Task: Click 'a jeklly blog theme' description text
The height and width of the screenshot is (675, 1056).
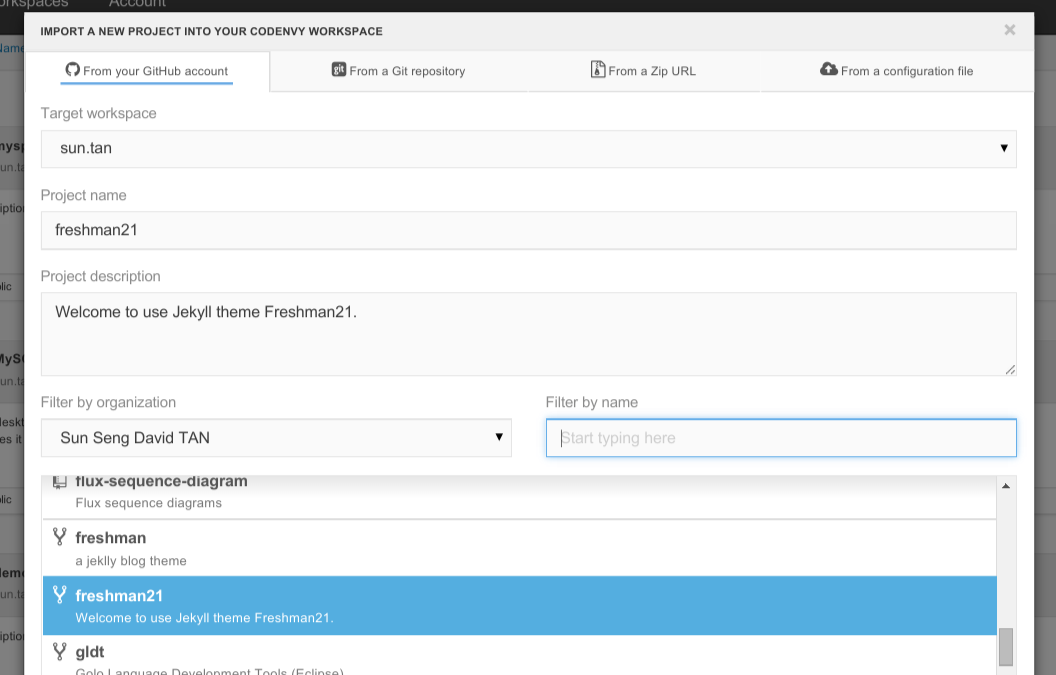Action: (x=131, y=560)
